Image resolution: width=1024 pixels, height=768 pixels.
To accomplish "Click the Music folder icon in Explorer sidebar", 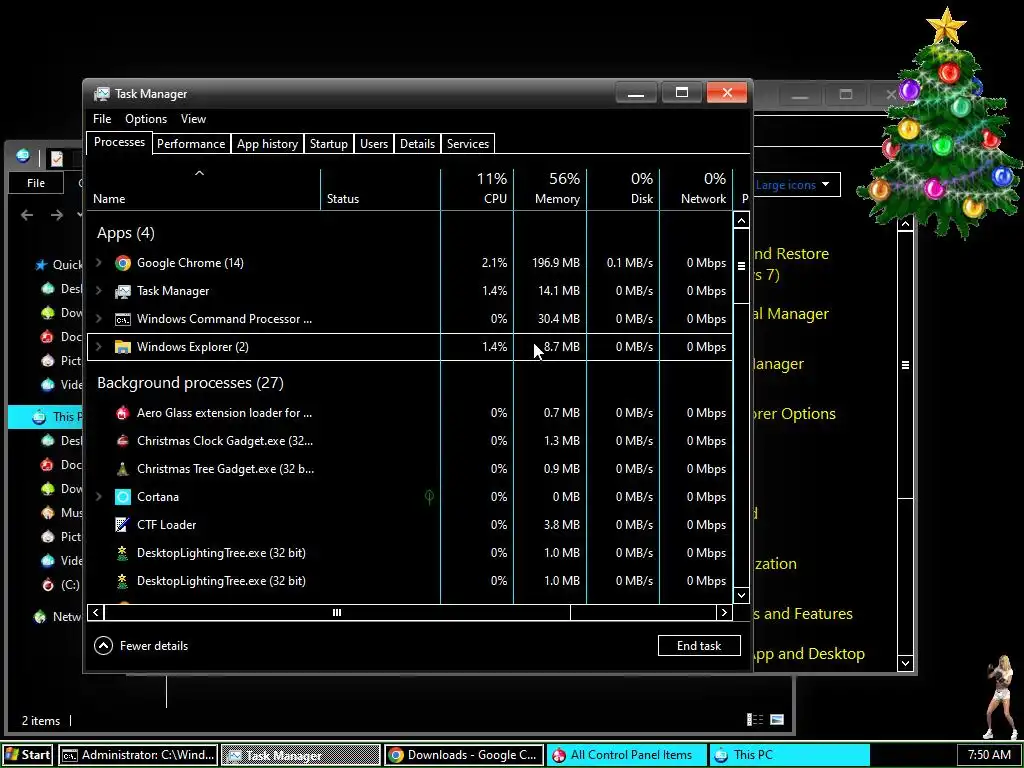I will coord(48,513).
